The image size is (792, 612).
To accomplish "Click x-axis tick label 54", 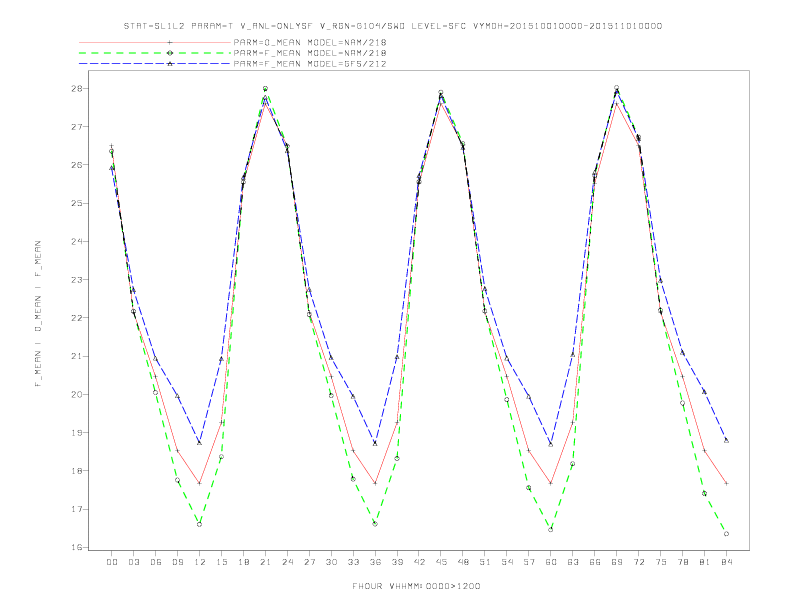I will point(507,562).
